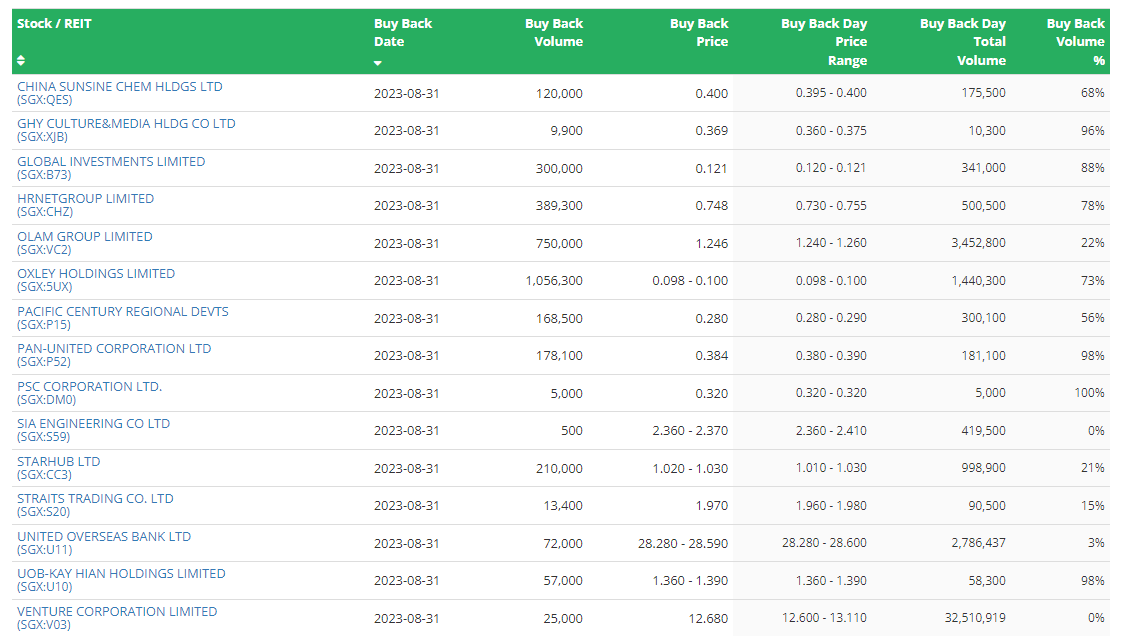Sort by Buy Back Price column header

tap(698, 33)
